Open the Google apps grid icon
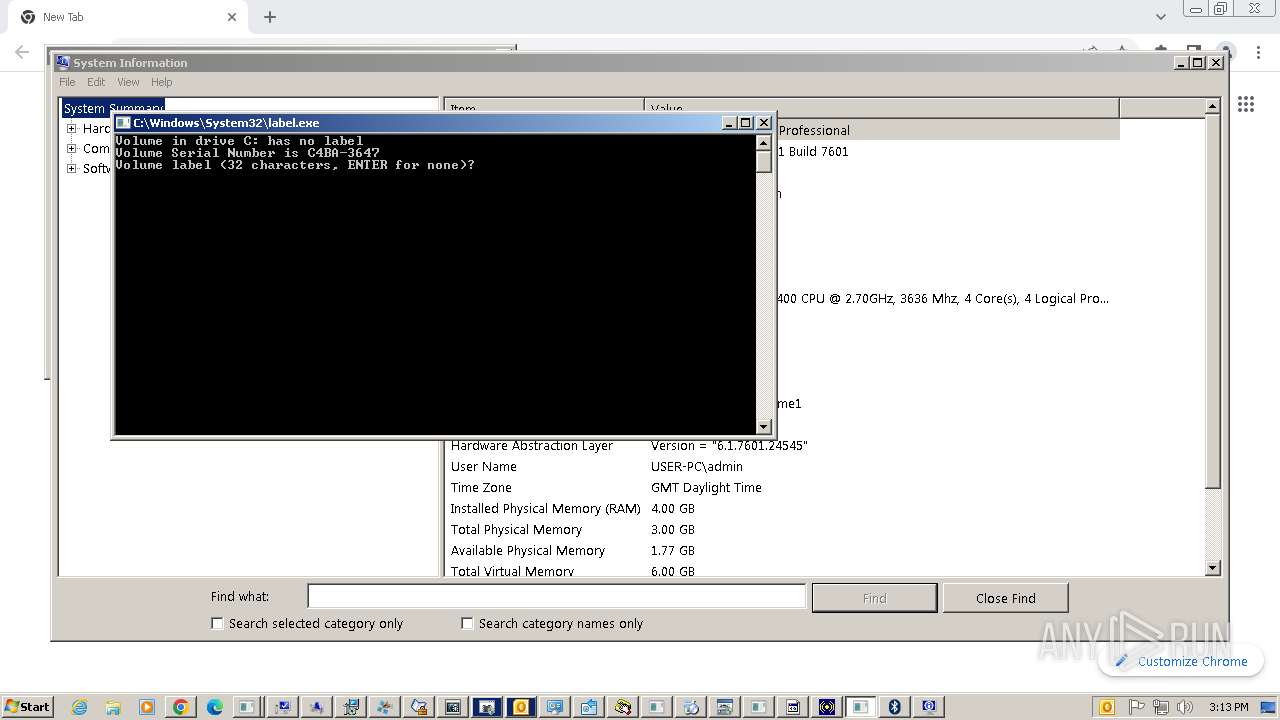The image size is (1280, 720). click(1246, 104)
